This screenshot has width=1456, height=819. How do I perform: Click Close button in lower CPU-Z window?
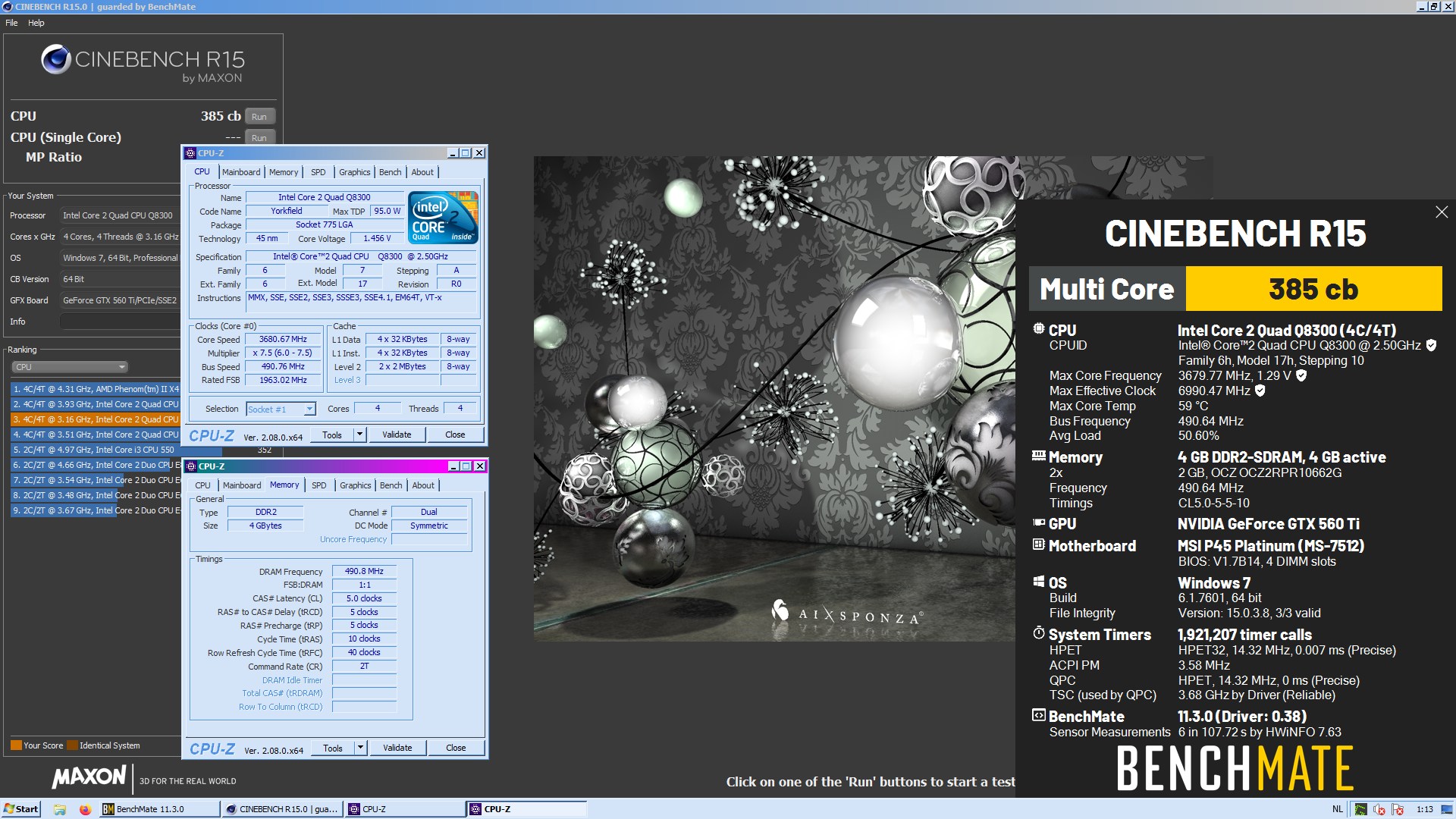[456, 748]
